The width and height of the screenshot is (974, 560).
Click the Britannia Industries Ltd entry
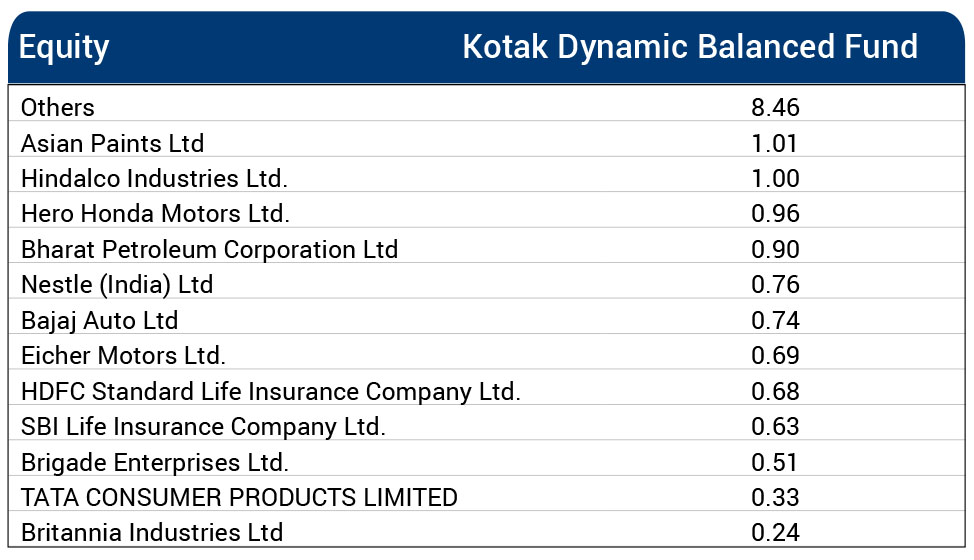pyautogui.click(x=152, y=532)
